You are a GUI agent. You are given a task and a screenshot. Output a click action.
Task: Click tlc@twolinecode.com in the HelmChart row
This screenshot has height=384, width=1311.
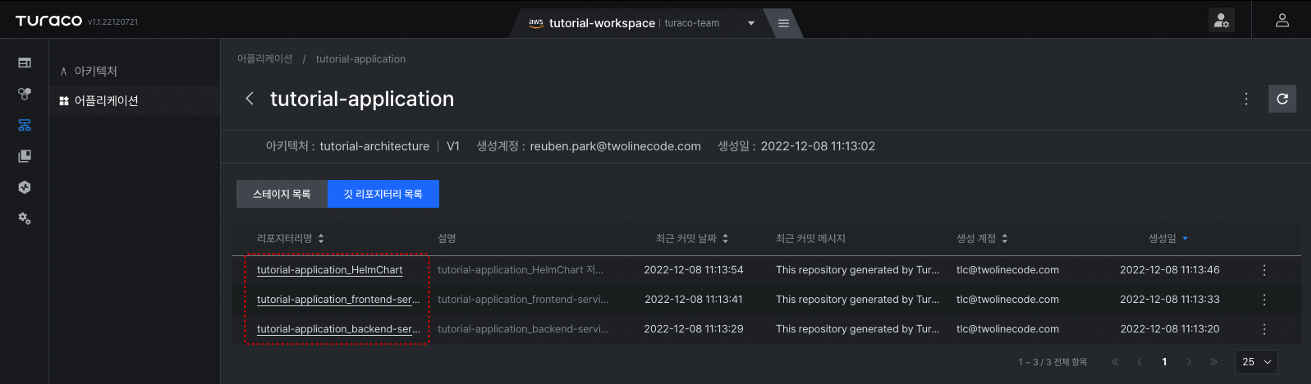click(x=1007, y=270)
